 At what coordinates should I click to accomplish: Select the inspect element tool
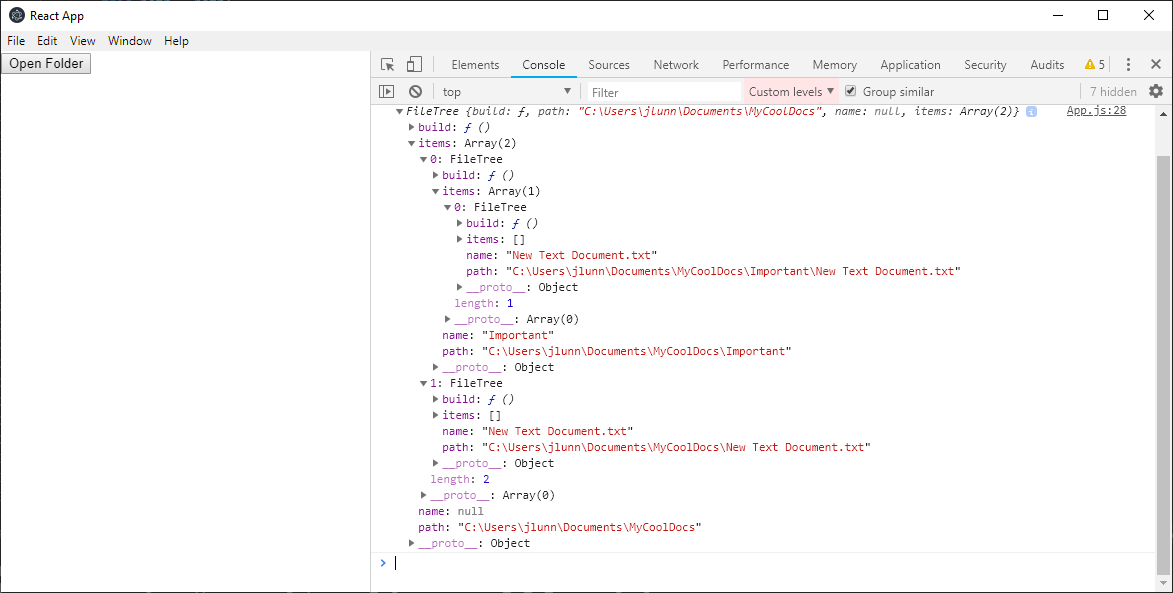(x=387, y=63)
